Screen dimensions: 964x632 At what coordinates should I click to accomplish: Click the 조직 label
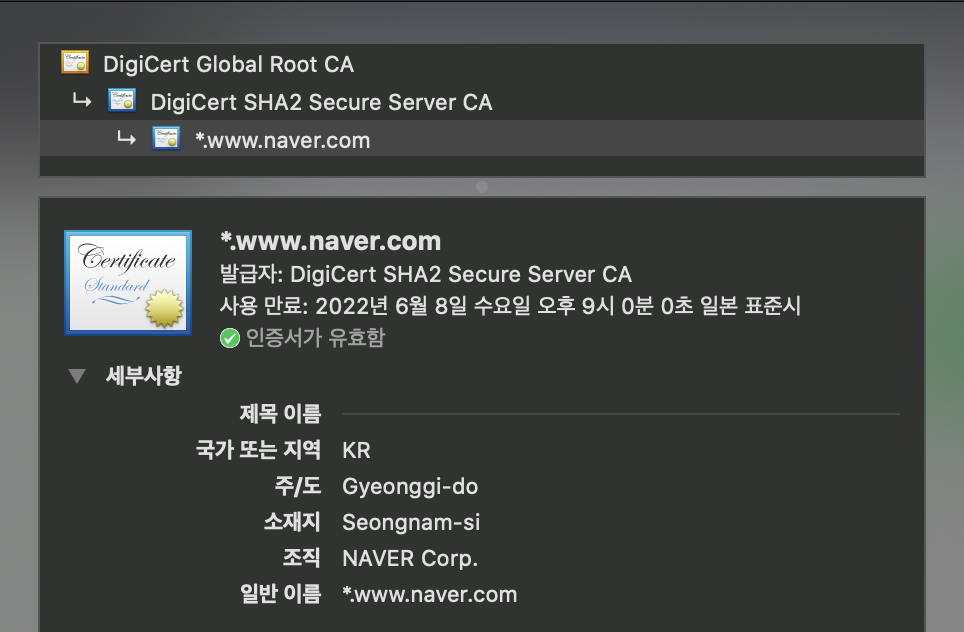pyautogui.click(x=301, y=558)
